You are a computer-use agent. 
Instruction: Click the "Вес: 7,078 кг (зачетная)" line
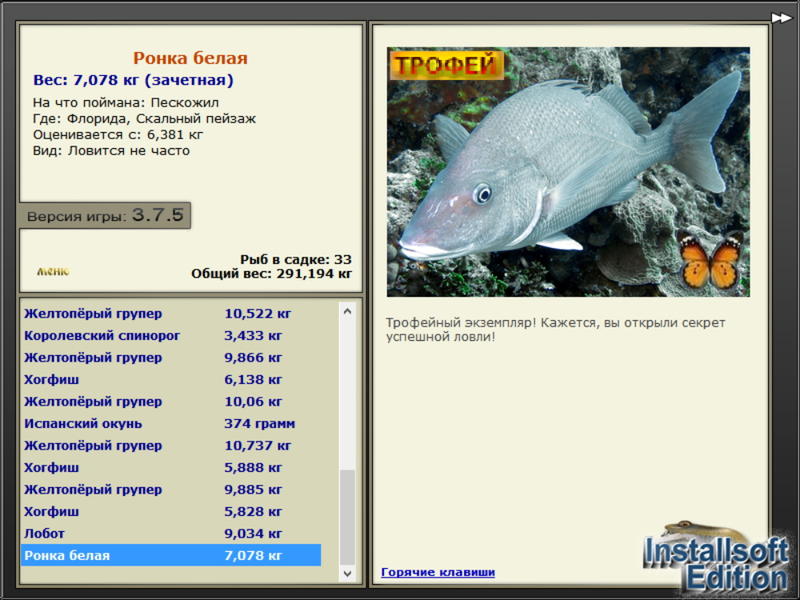133,80
